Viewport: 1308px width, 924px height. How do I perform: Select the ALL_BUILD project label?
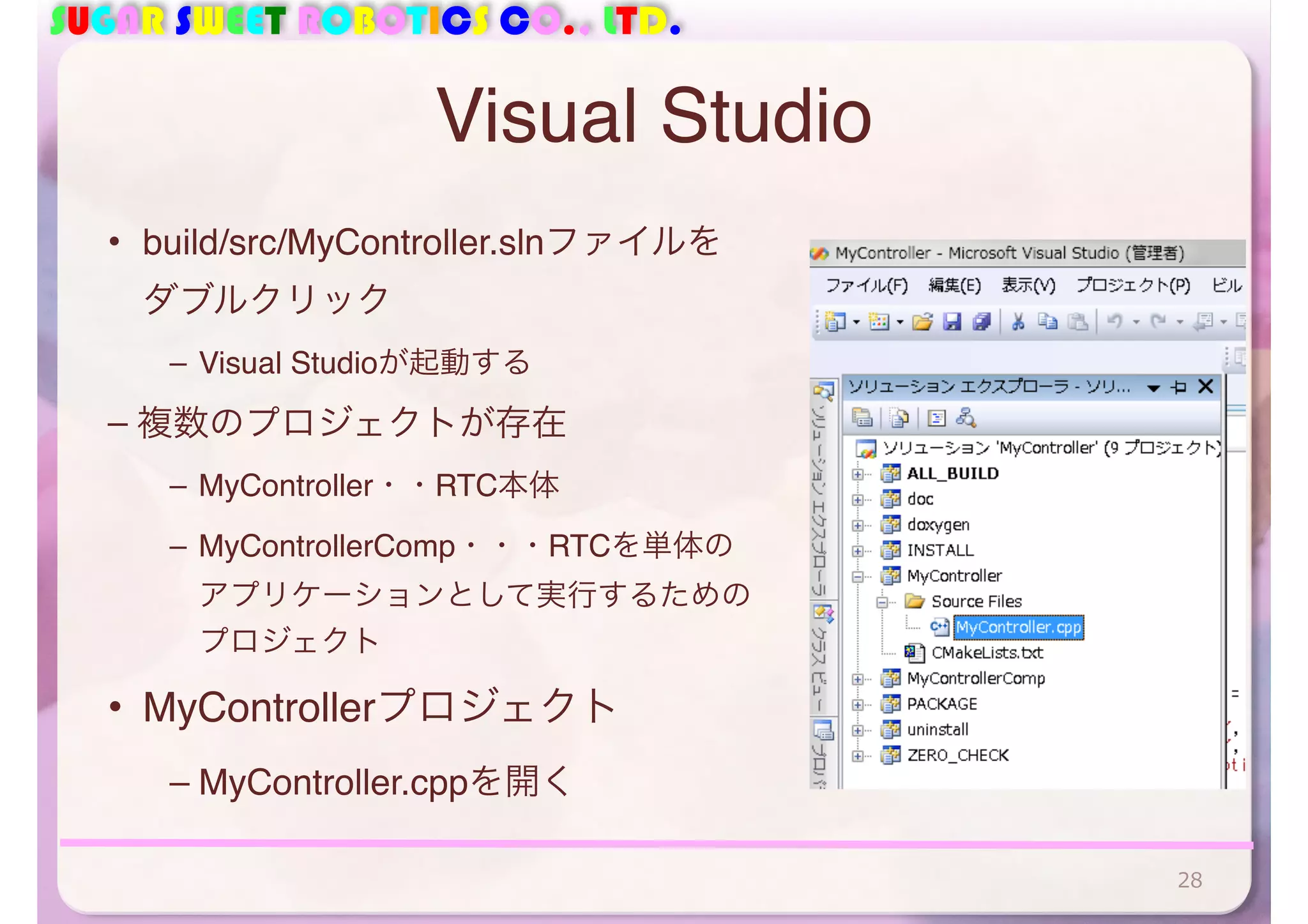pyautogui.click(x=953, y=474)
